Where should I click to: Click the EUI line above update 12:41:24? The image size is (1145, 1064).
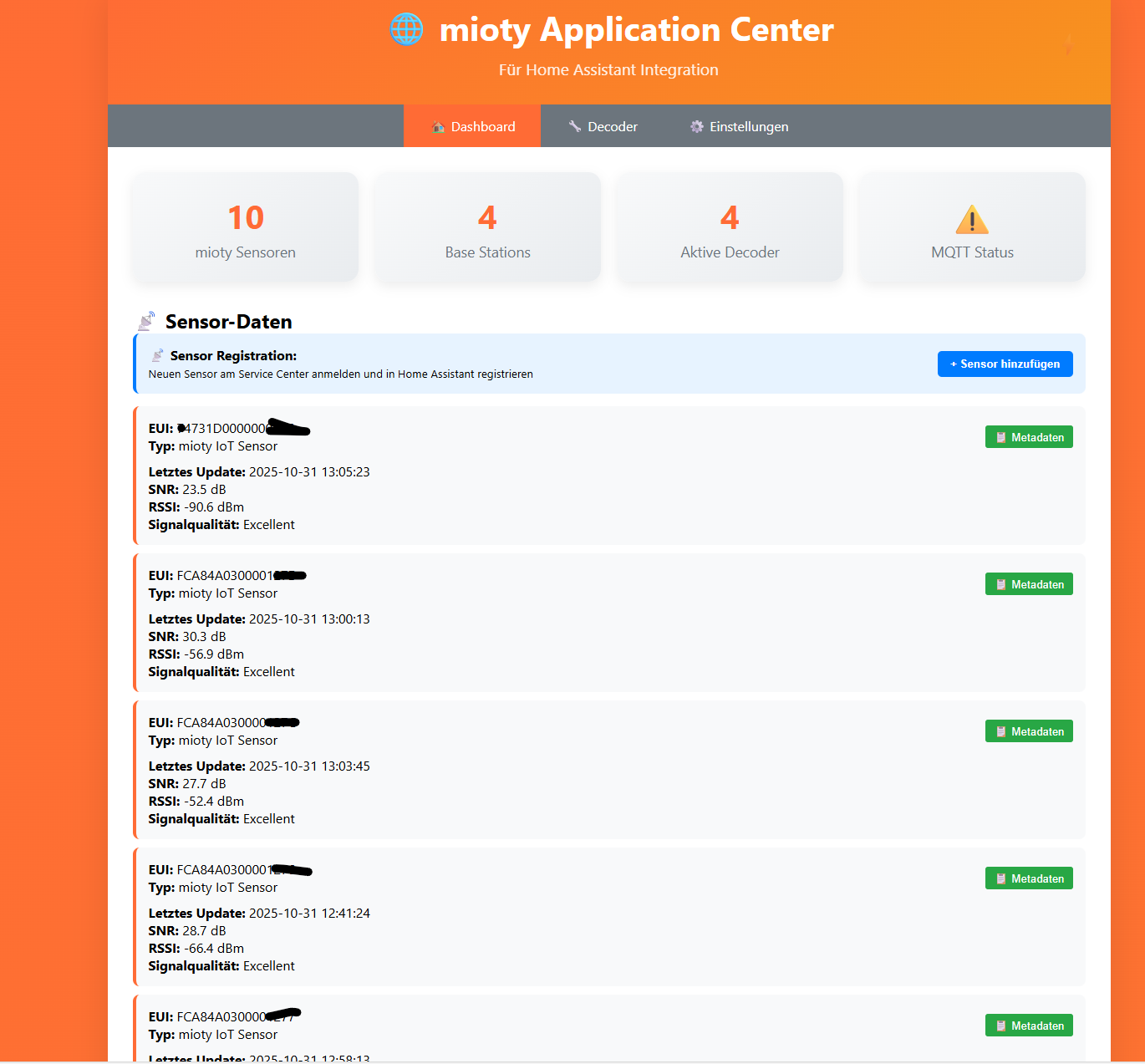(x=231, y=870)
